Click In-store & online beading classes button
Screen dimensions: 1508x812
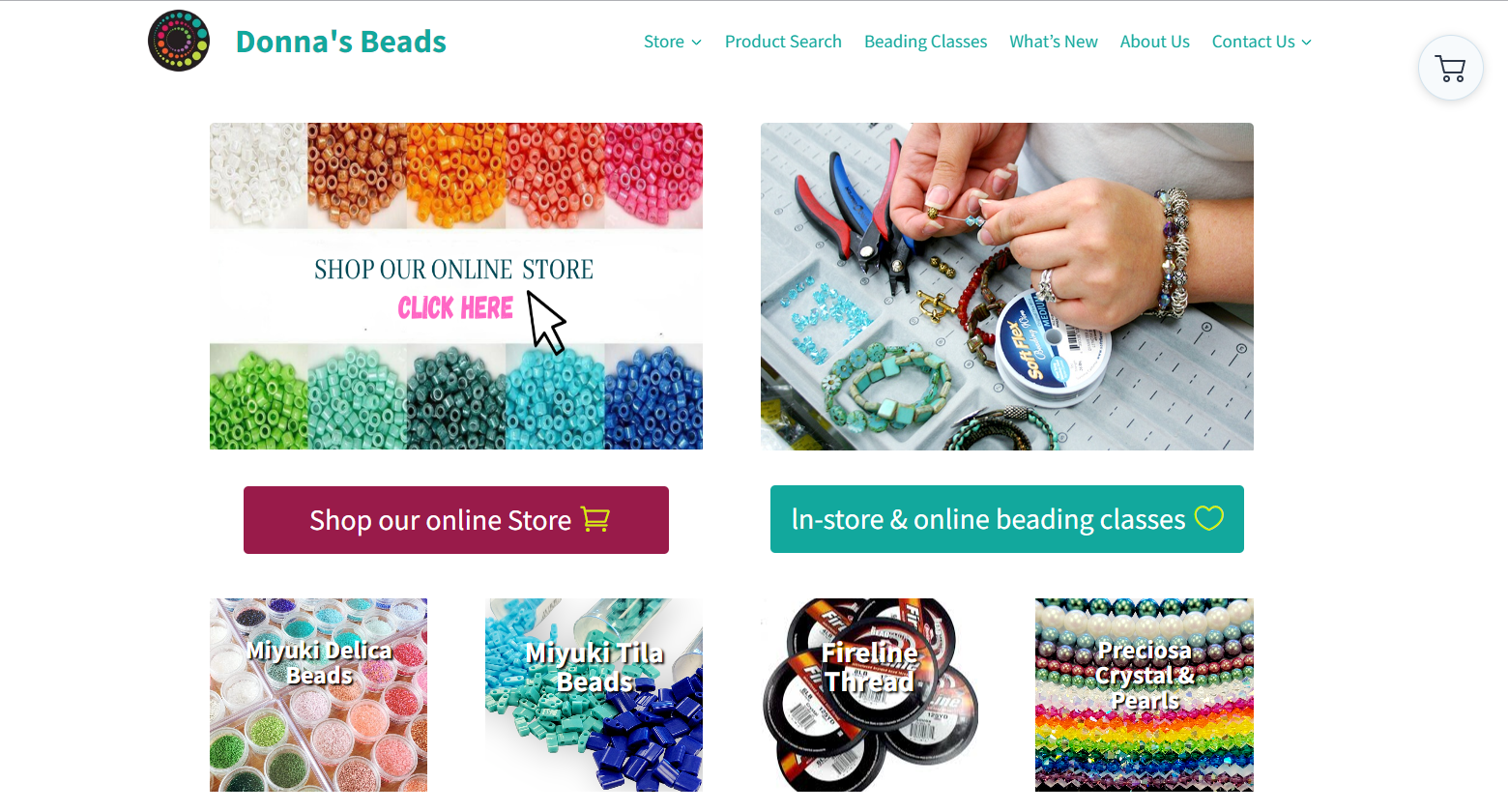[x=1007, y=519]
